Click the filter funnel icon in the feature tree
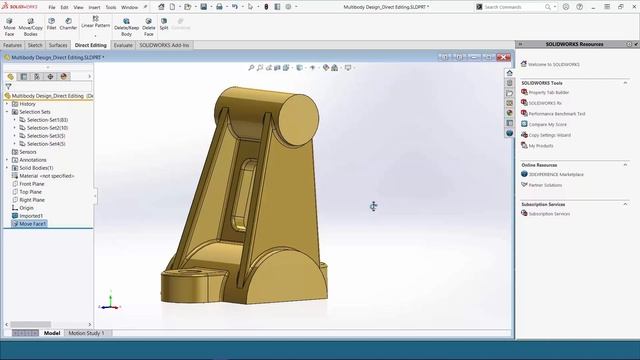Image resolution: width=640 pixels, height=360 pixels. point(8,87)
